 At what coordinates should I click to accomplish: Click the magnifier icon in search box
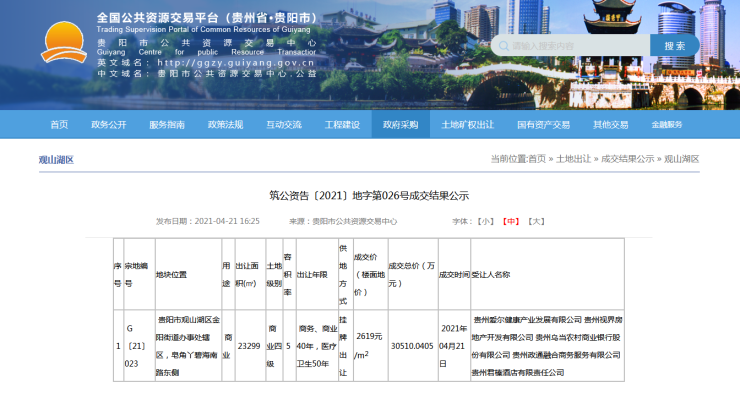(x=504, y=46)
